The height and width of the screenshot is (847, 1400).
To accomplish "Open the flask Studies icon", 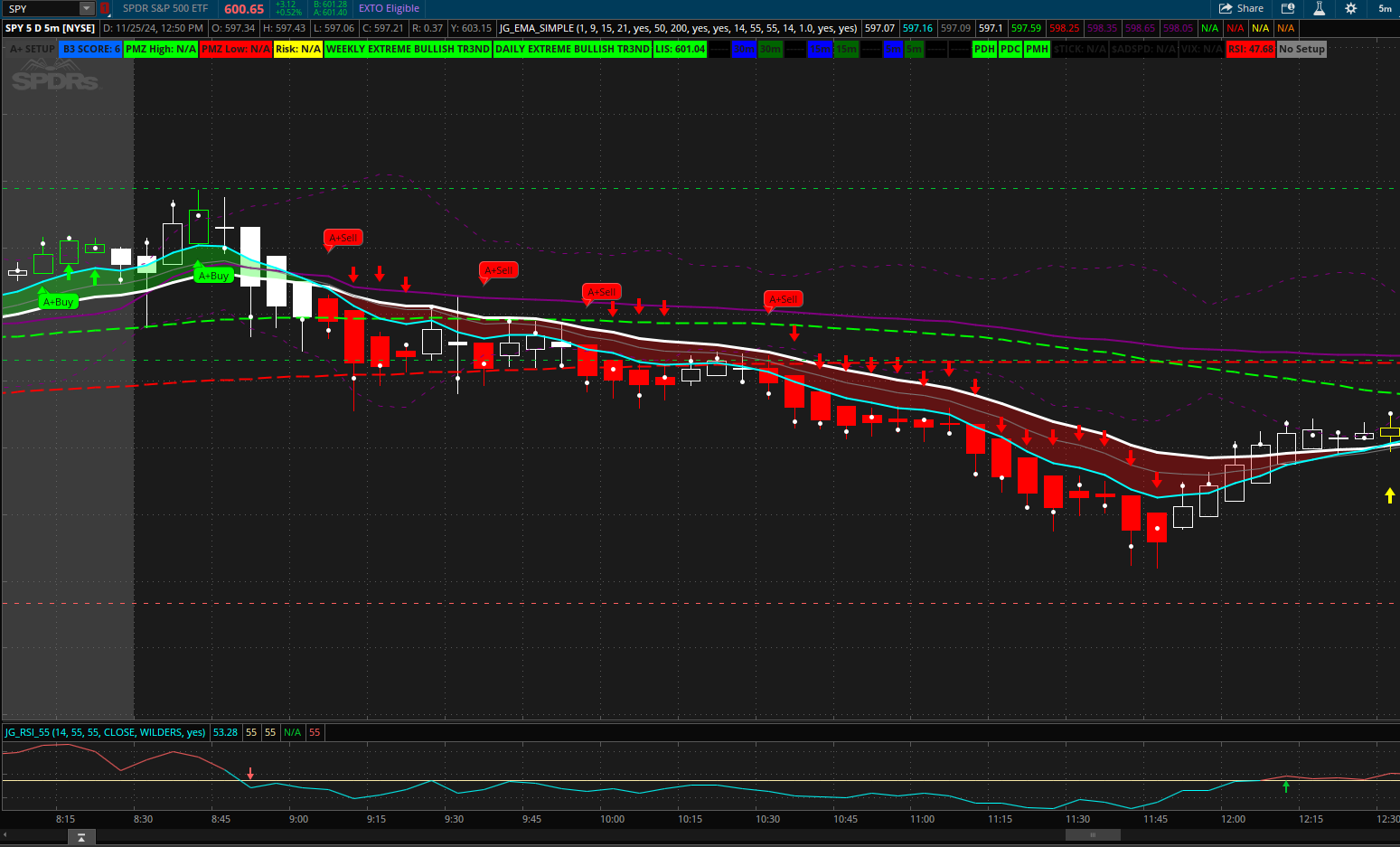I will 1319,9.
